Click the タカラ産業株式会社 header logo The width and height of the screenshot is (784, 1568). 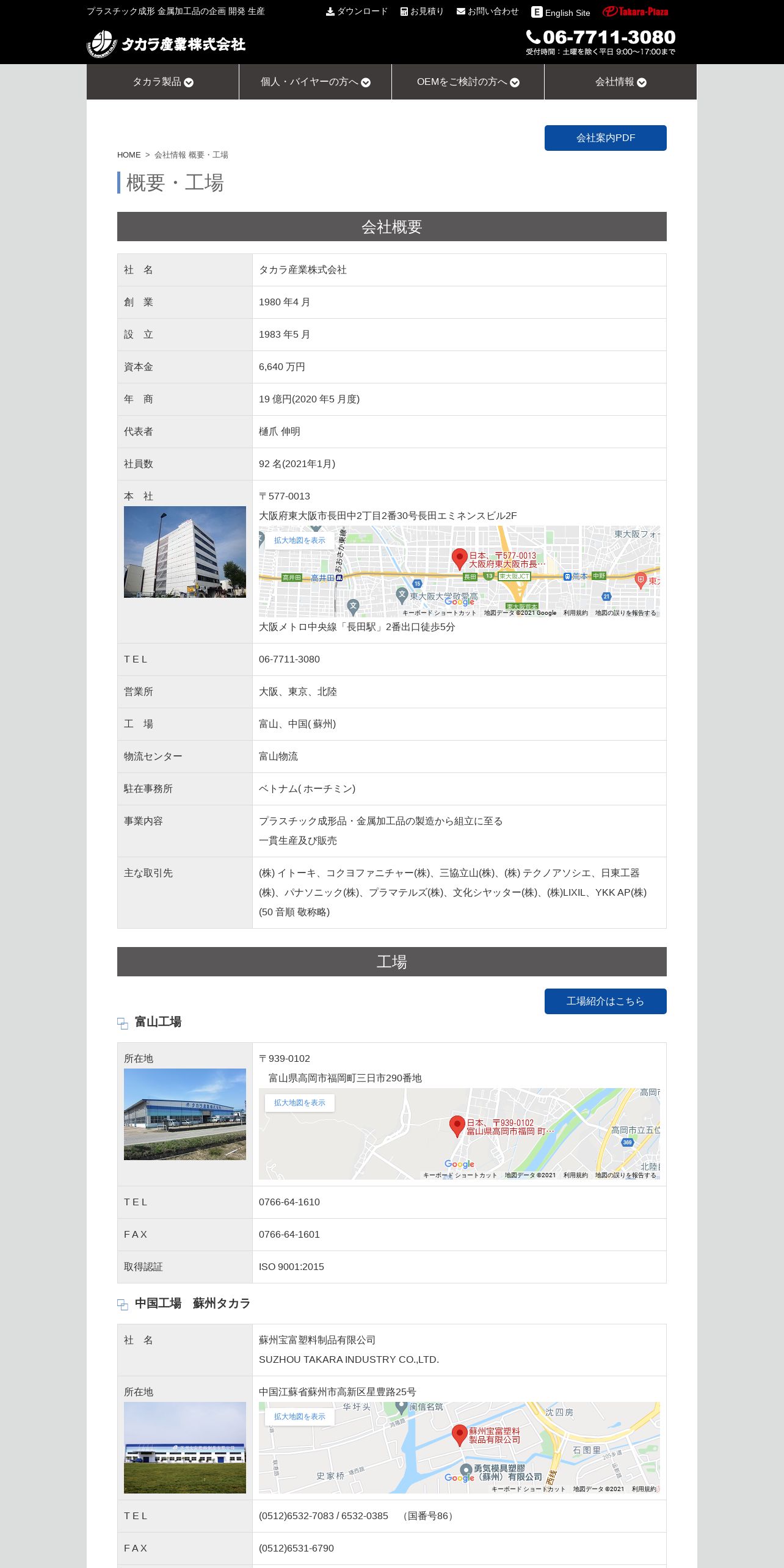click(166, 44)
